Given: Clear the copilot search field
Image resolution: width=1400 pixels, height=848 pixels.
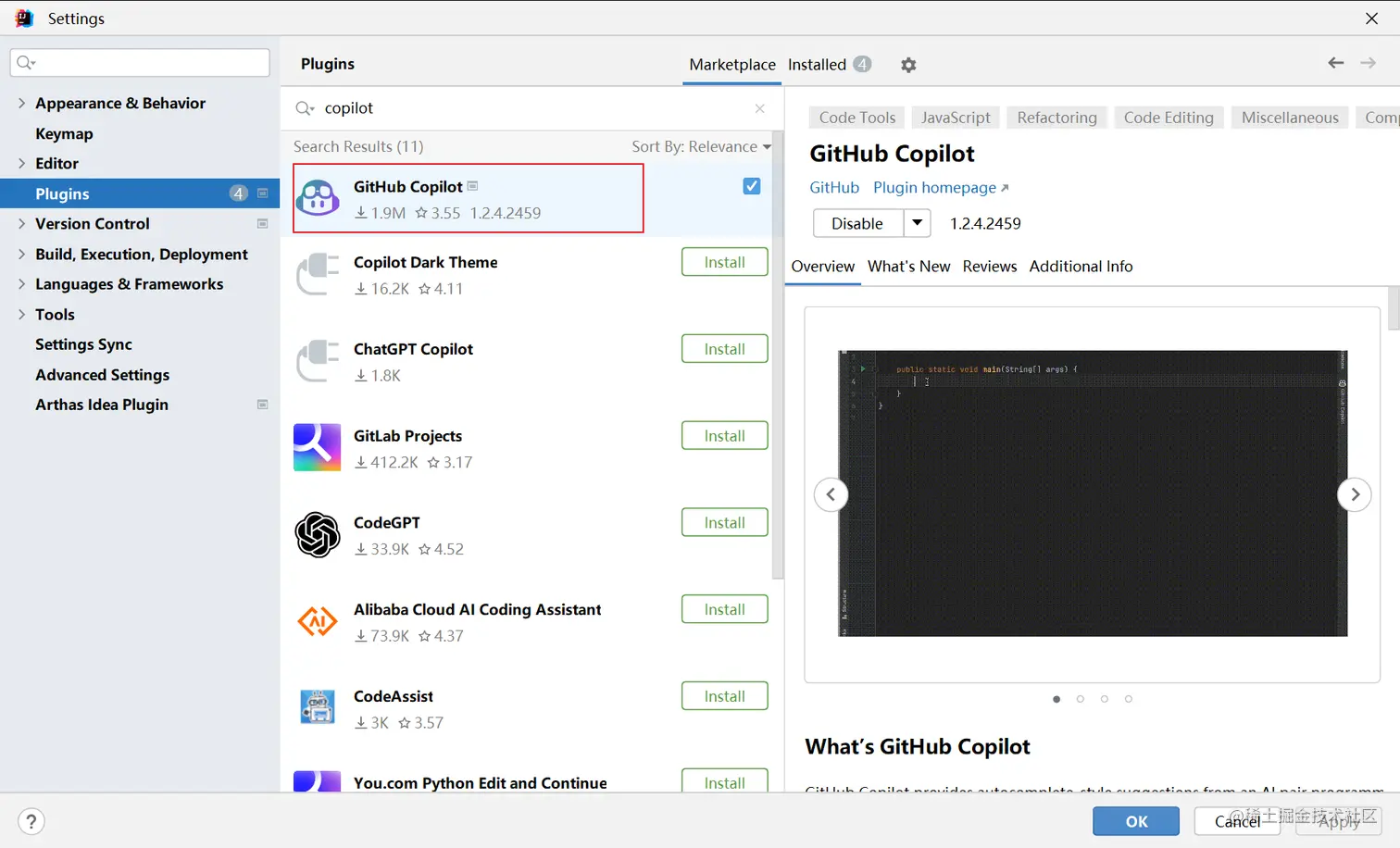Looking at the screenshot, I should (x=759, y=108).
